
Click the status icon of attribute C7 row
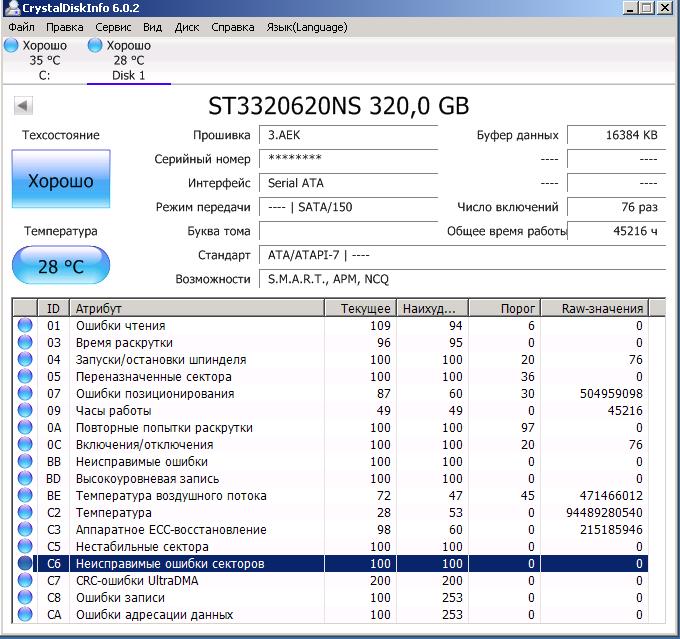click(x=25, y=580)
